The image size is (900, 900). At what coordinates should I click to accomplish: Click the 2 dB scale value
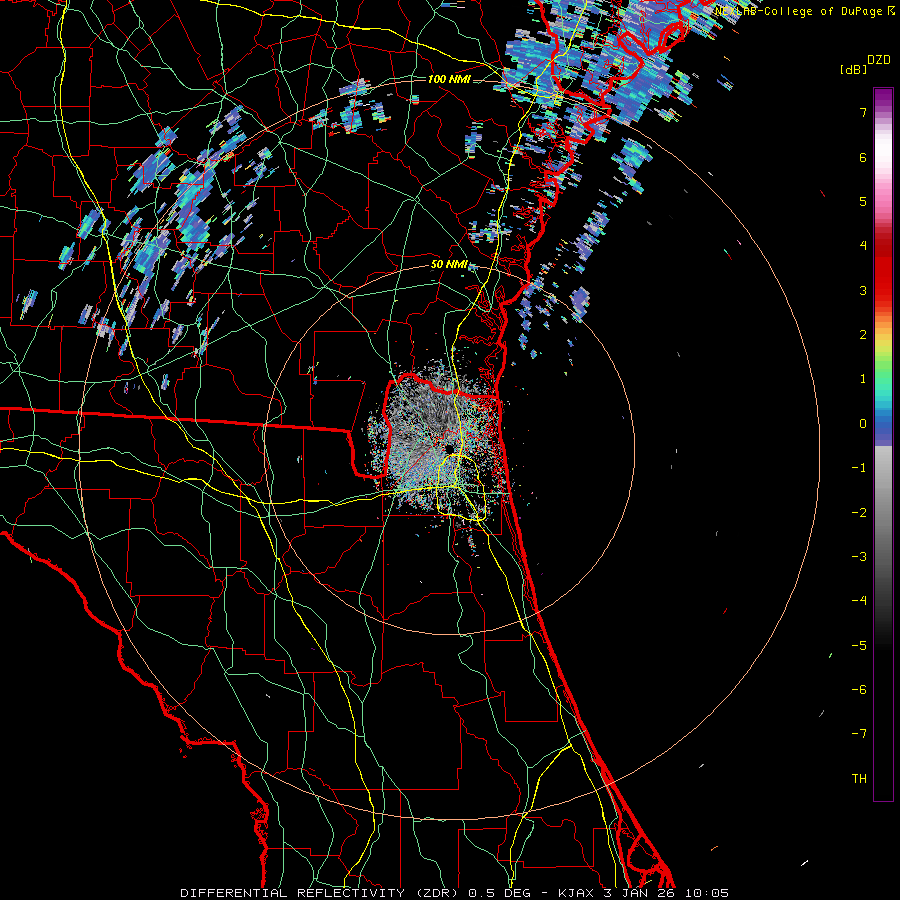pos(863,335)
